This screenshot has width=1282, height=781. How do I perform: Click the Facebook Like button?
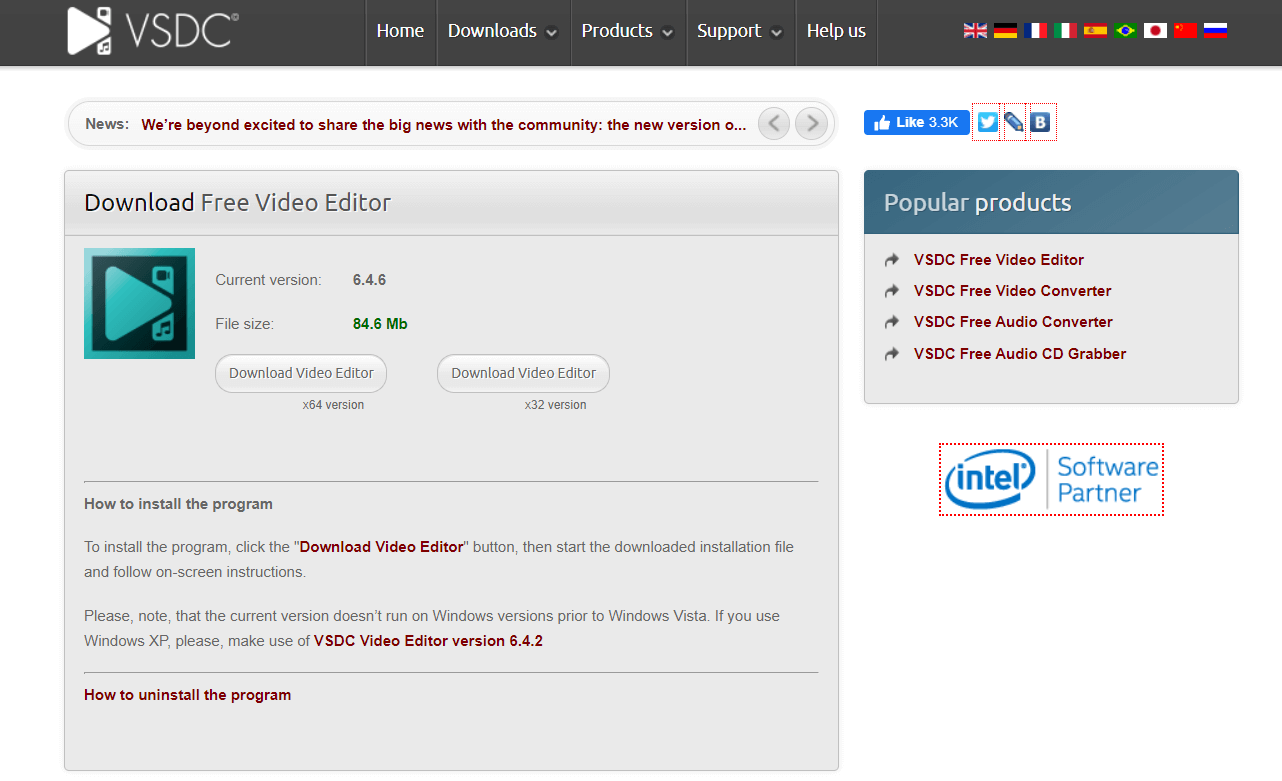pyautogui.click(x=915, y=122)
